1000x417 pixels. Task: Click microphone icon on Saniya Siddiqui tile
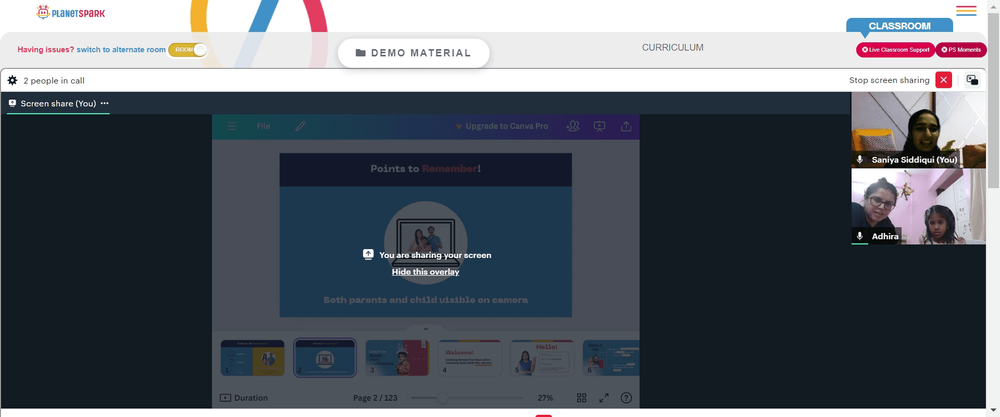click(x=860, y=159)
